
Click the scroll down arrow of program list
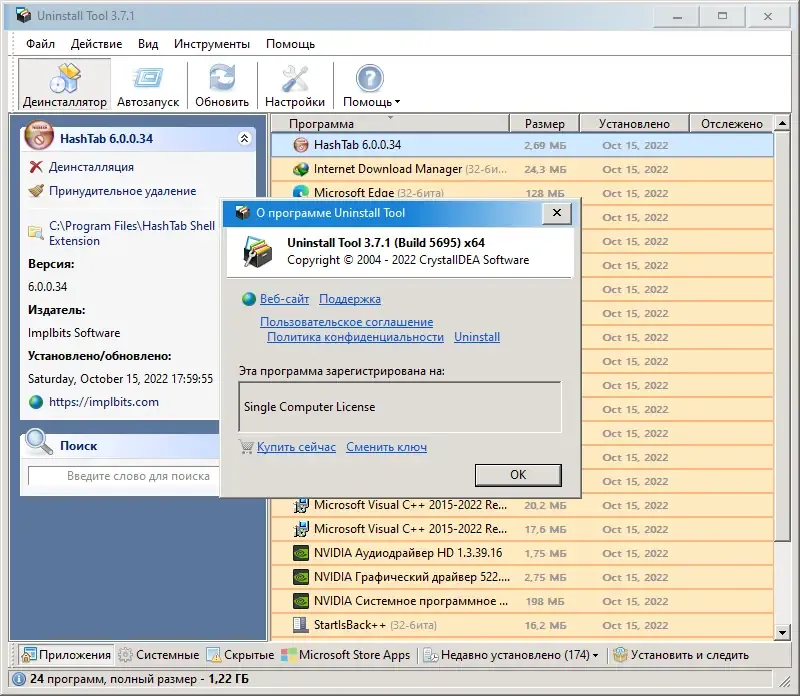[x=782, y=633]
